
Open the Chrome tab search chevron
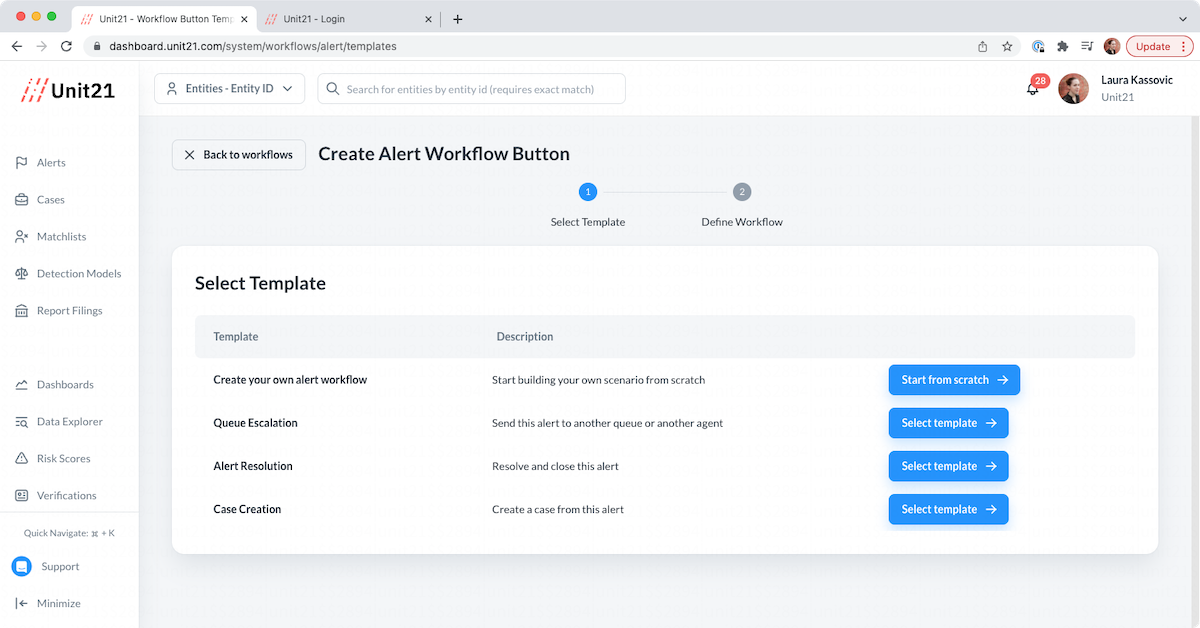(1183, 19)
